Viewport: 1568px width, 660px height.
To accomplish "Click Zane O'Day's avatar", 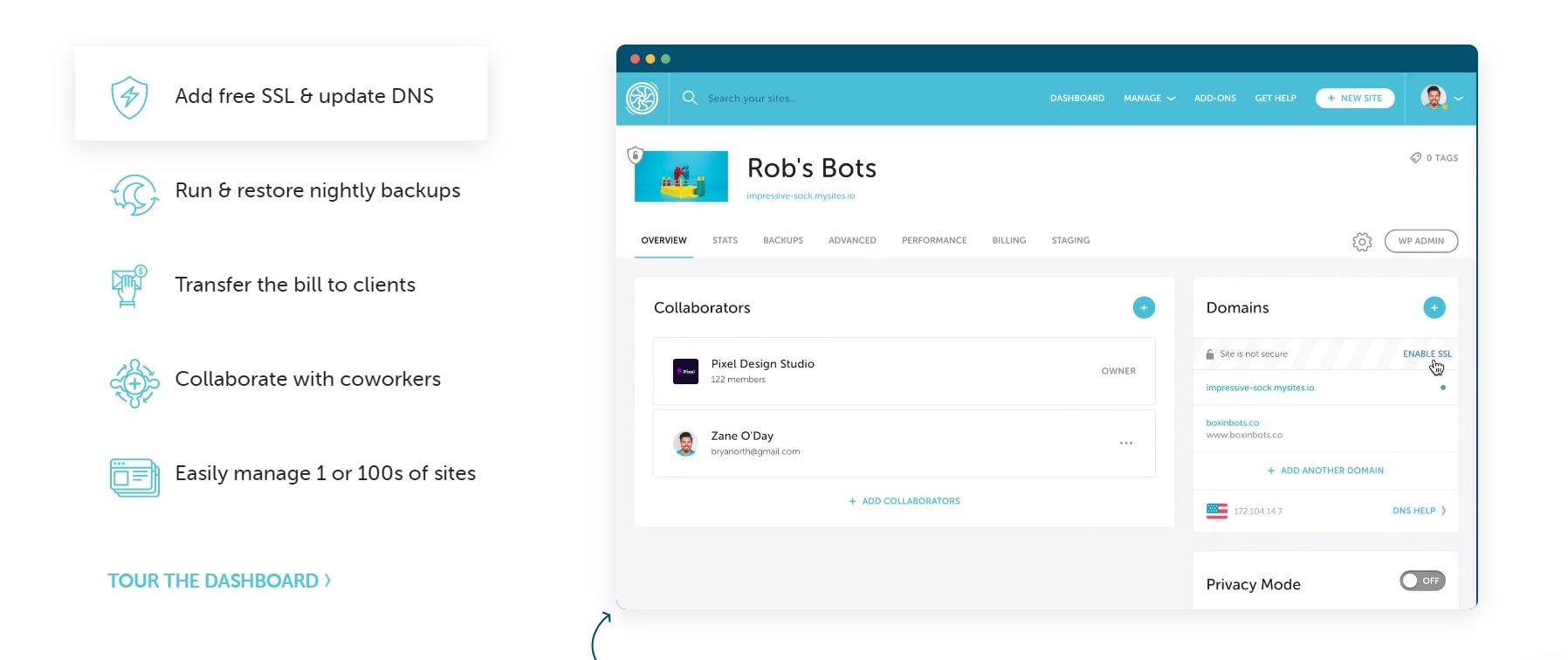I will (x=685, y=443).
